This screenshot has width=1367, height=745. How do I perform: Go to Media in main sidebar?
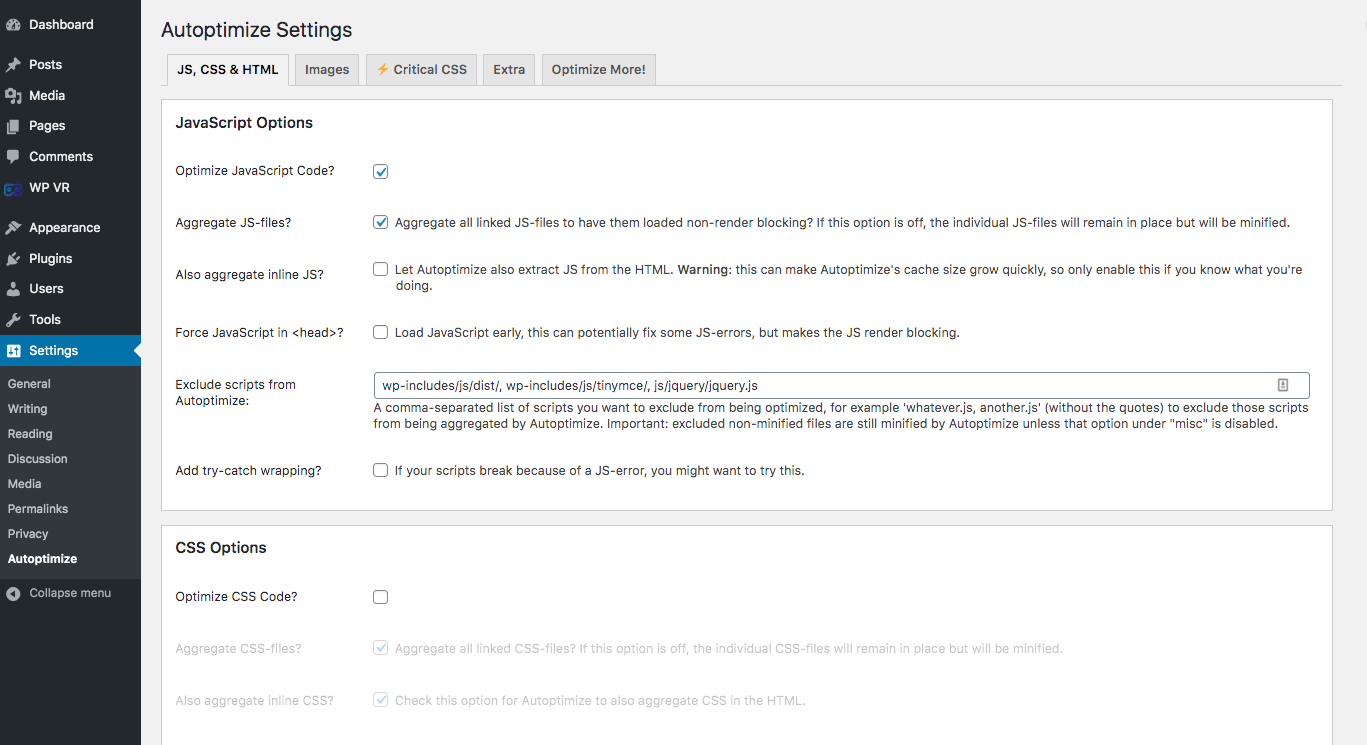tap(70, 96)
